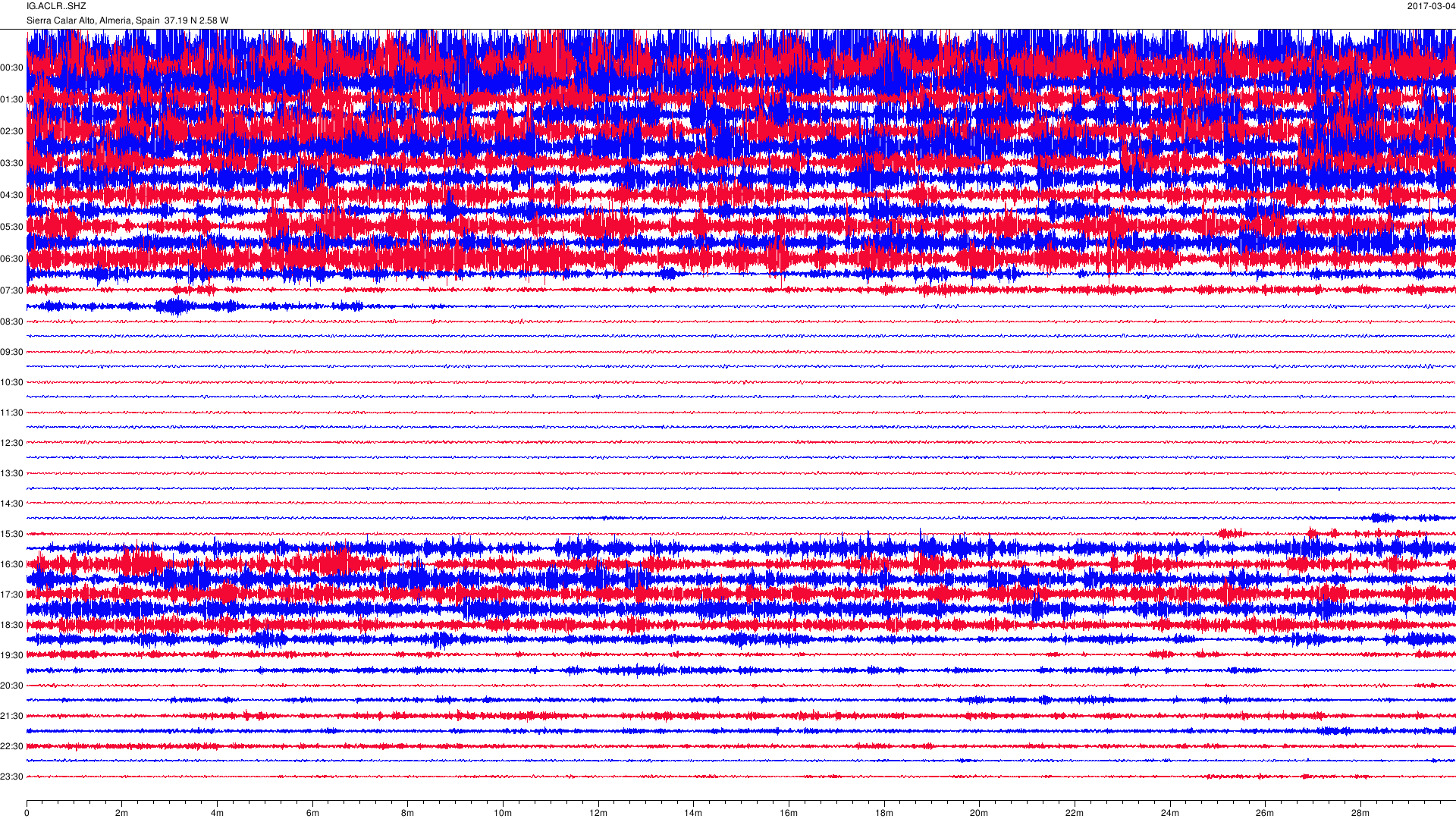Select the 22:30 time row label
The height and width of the screenshot is (819, 1456).
point(12,746)
